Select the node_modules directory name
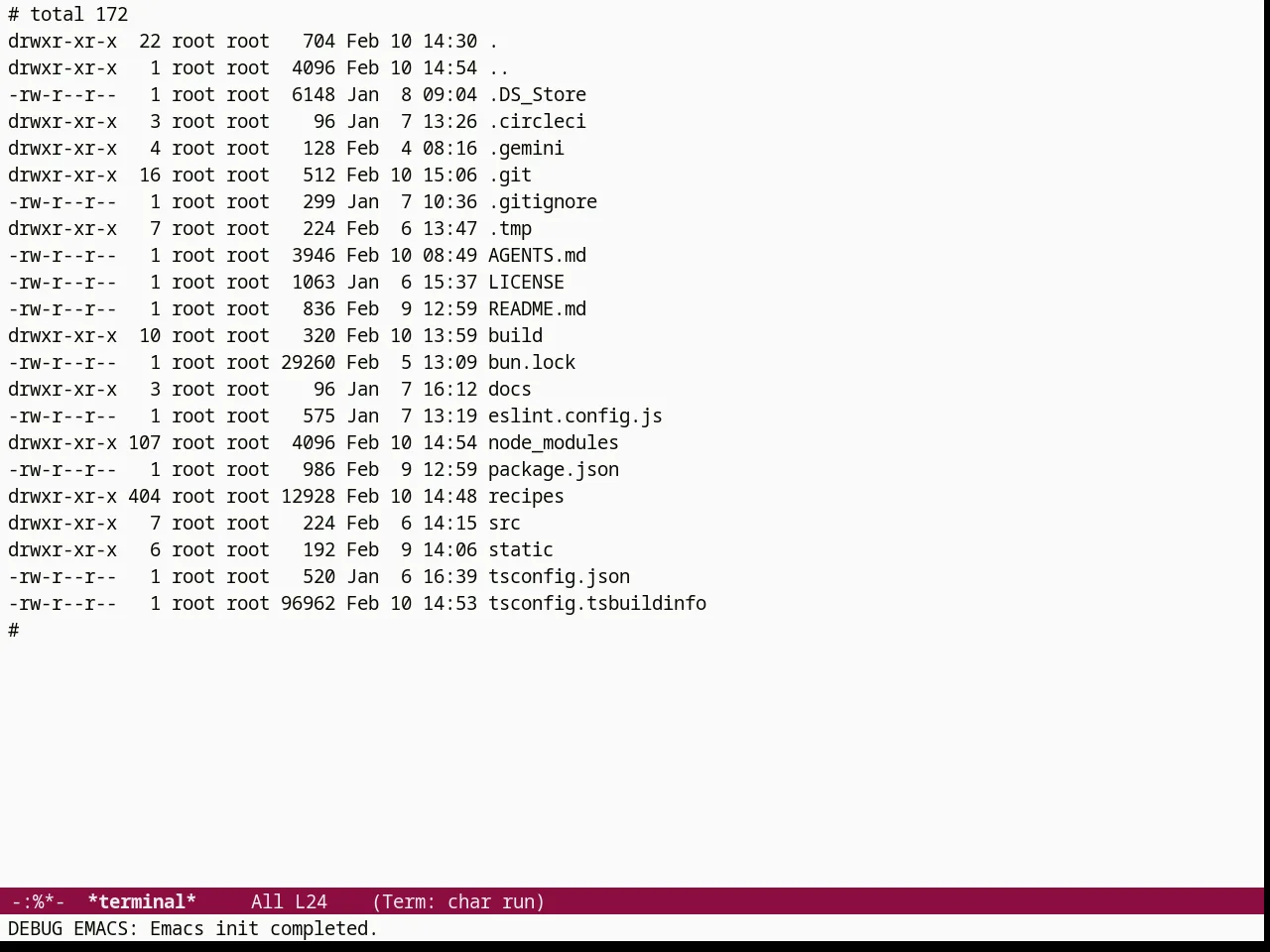The height and width of the screenshot is (952, 1270). coord(554,442)
